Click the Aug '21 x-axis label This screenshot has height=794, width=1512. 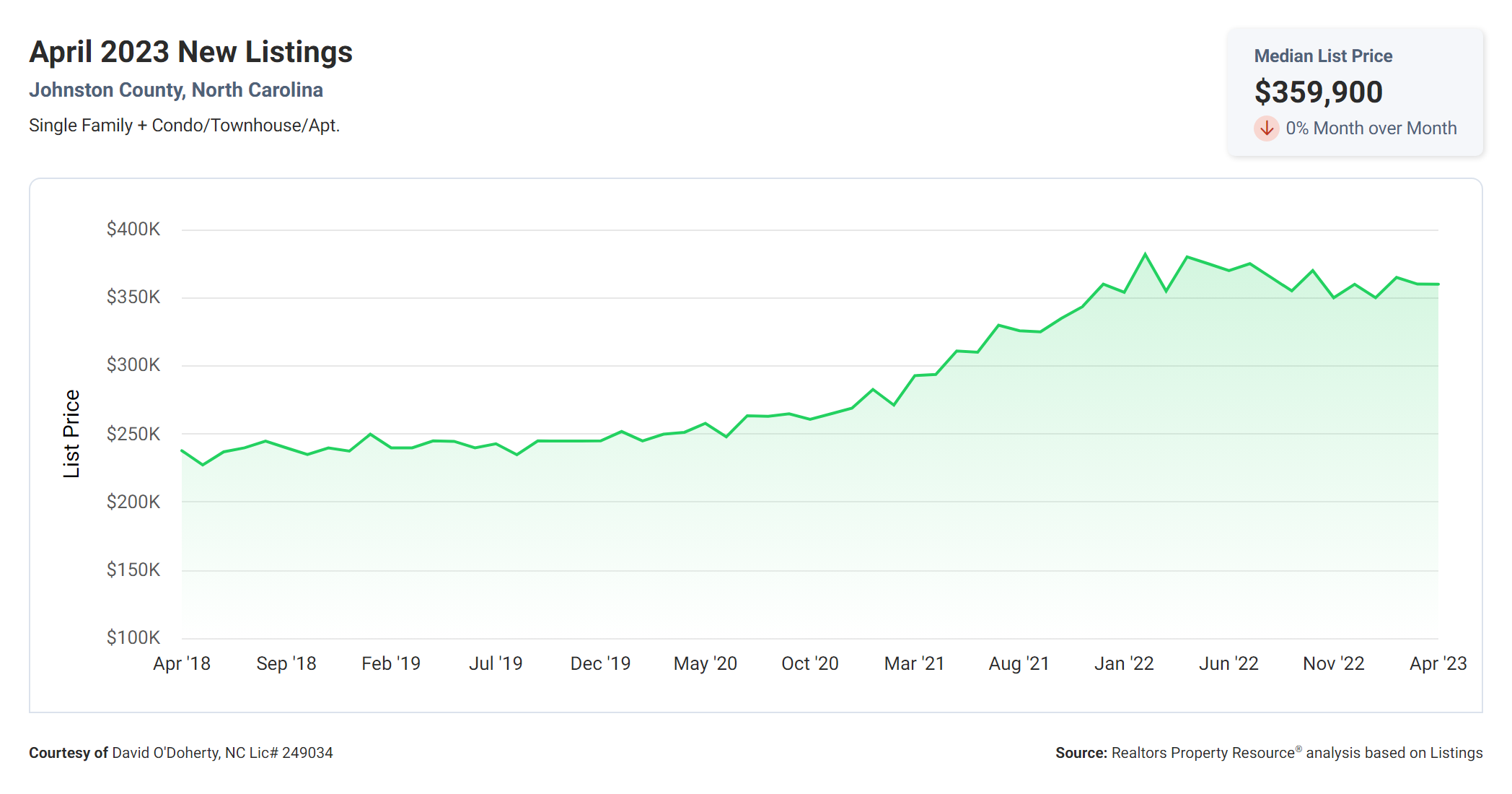[1019, 664]
